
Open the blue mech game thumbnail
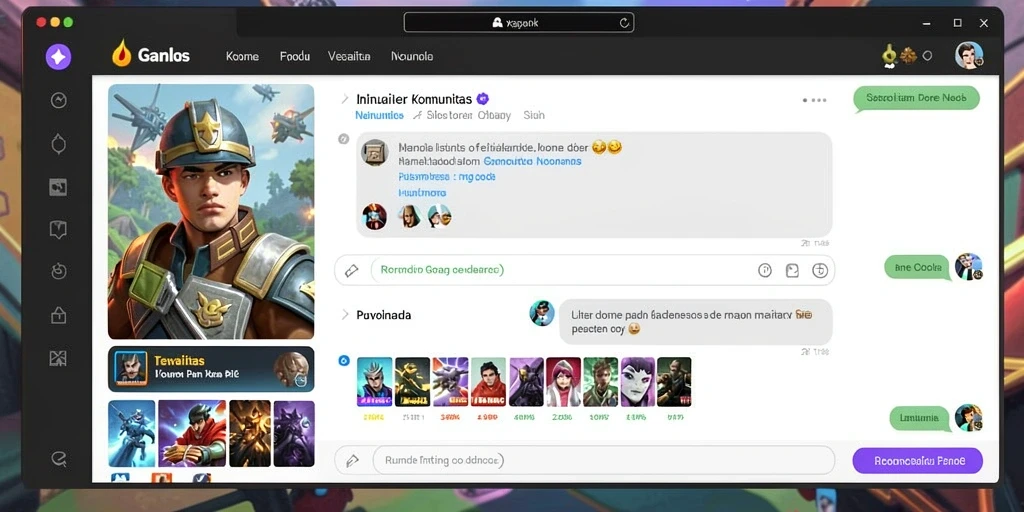click(x=131, y=434)
